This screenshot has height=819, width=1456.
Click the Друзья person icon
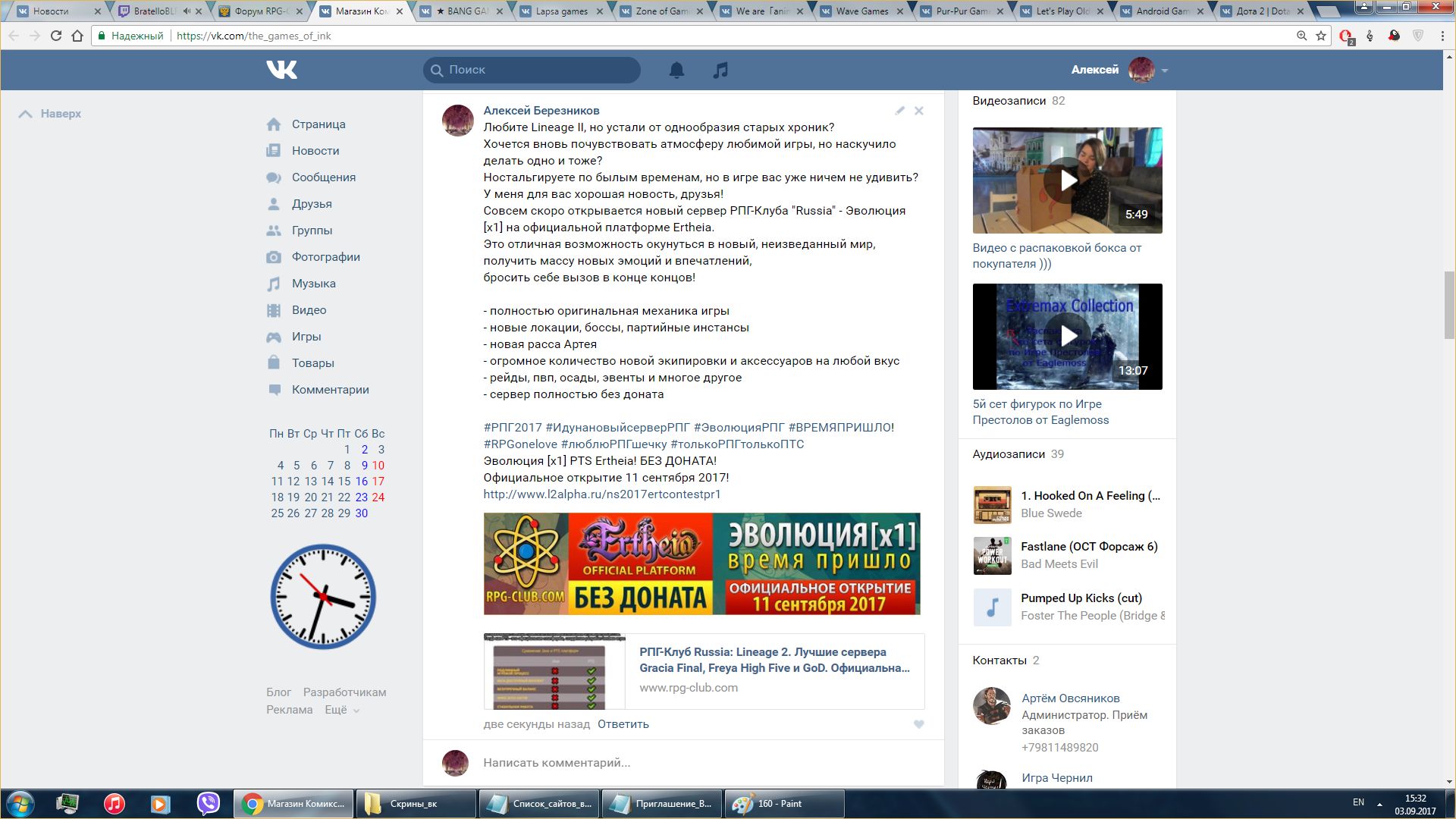(x=274, y=204)
